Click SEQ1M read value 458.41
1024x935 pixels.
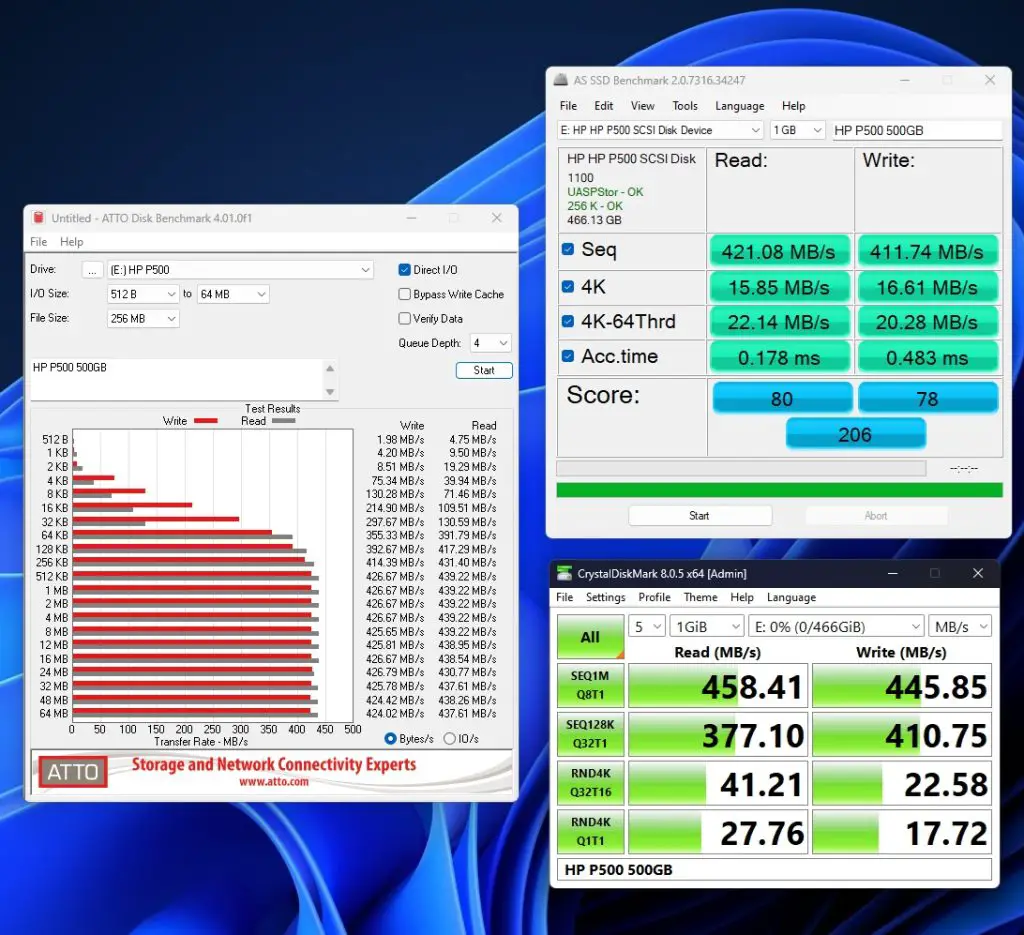tap(718, 686)
